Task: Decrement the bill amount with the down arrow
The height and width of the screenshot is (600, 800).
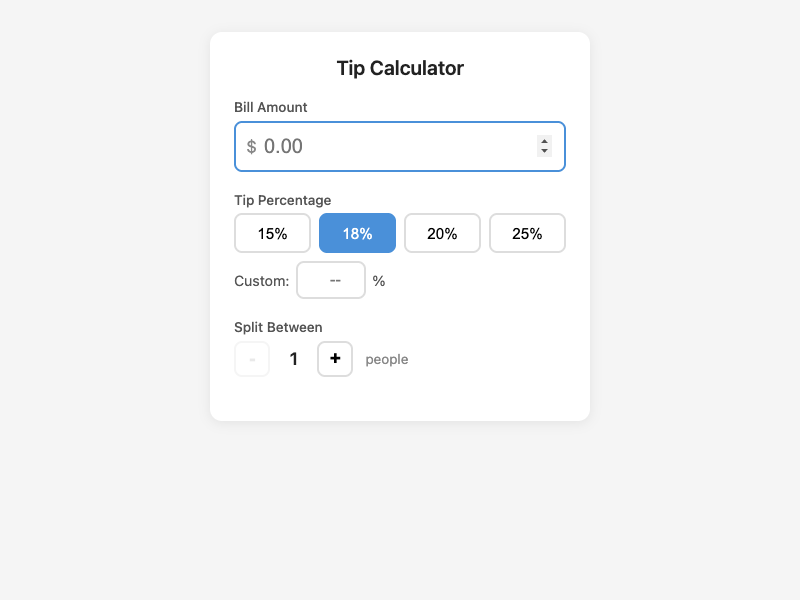Action: click(544, 152)
